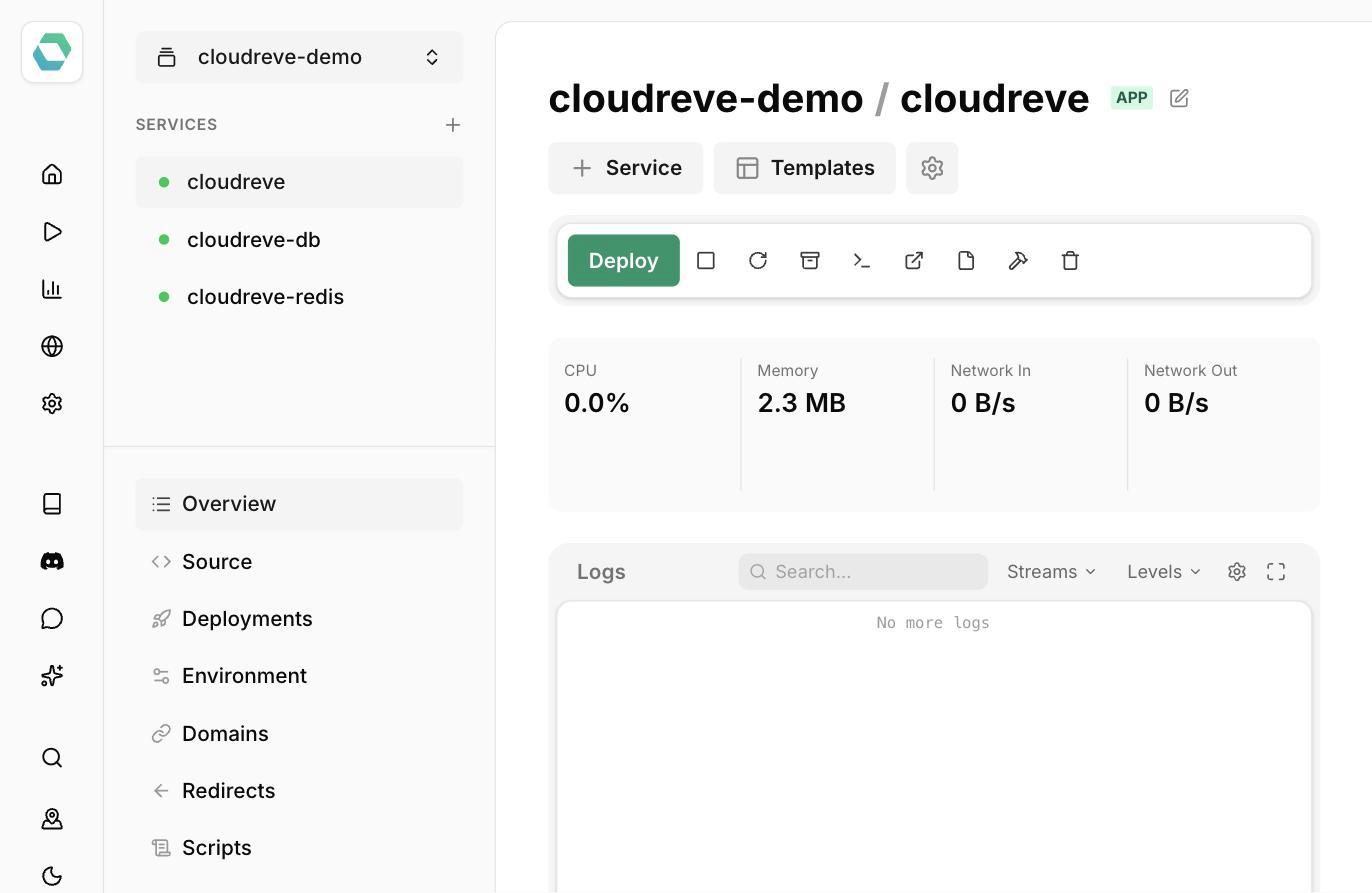Edit the app name pencil icon

1179,98
